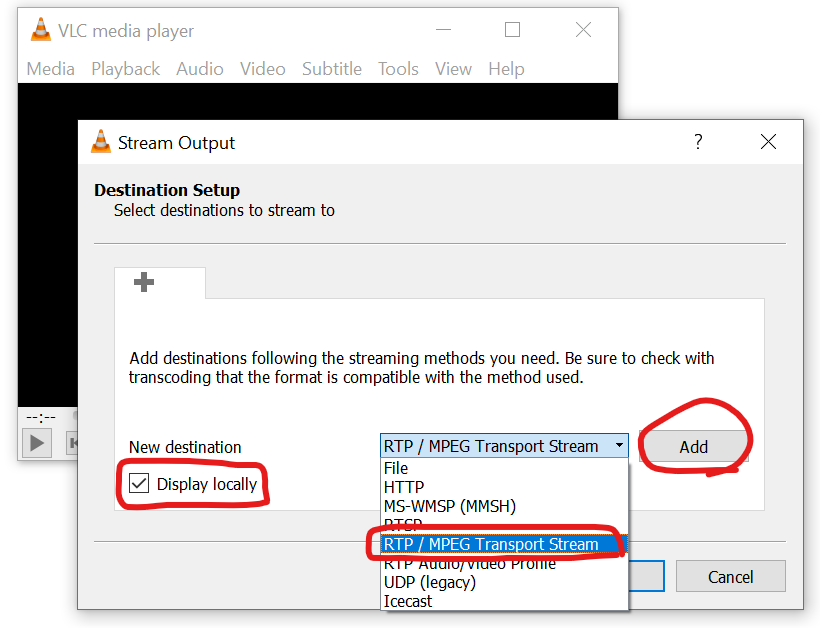Click the VLC cone icon in main window title bar

(41, 30)
